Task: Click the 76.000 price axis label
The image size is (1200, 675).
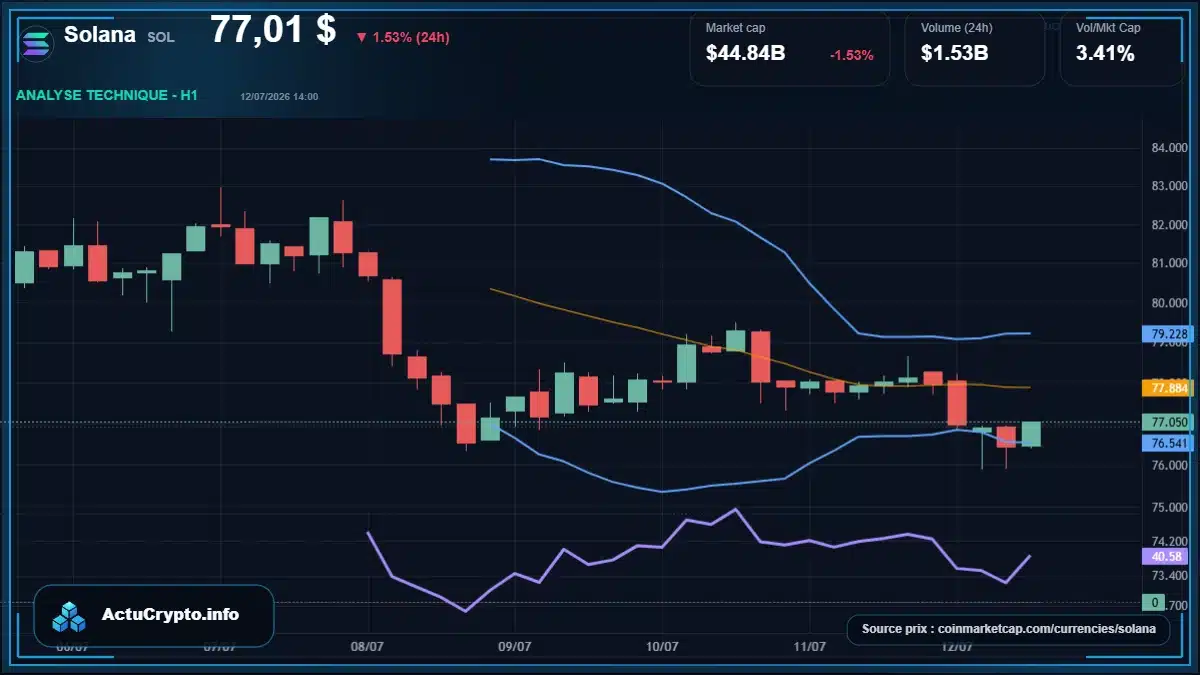Action: 1169,466
